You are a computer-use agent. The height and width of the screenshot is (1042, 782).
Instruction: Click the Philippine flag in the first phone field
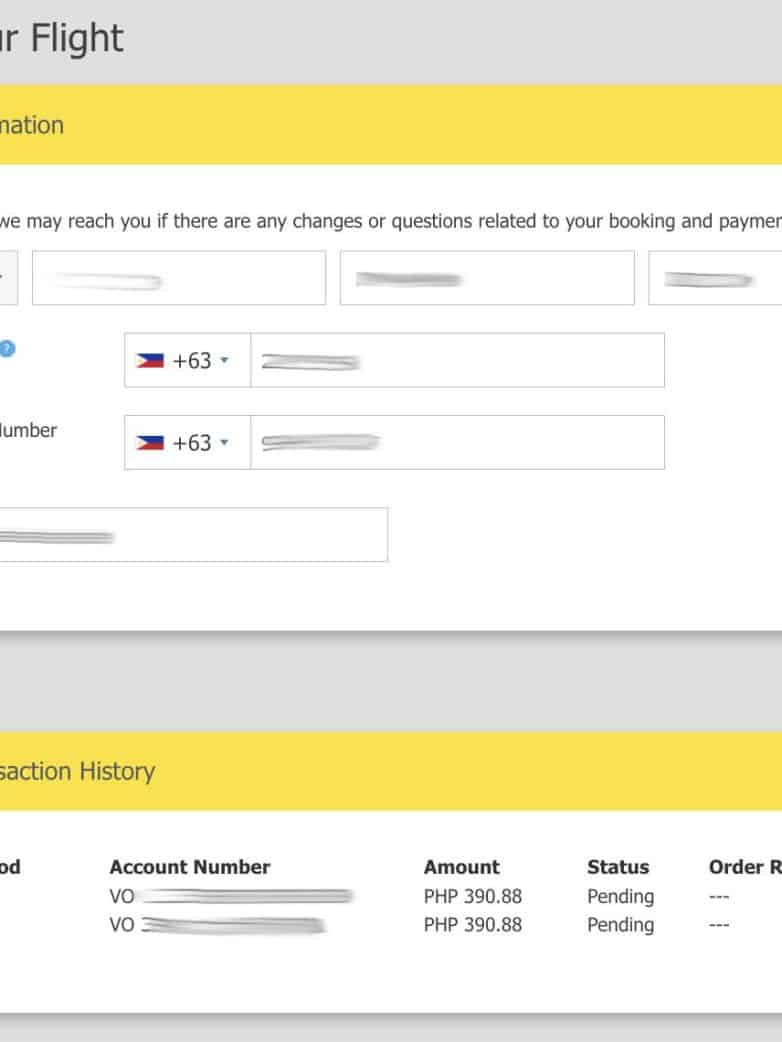coord(149,360)
